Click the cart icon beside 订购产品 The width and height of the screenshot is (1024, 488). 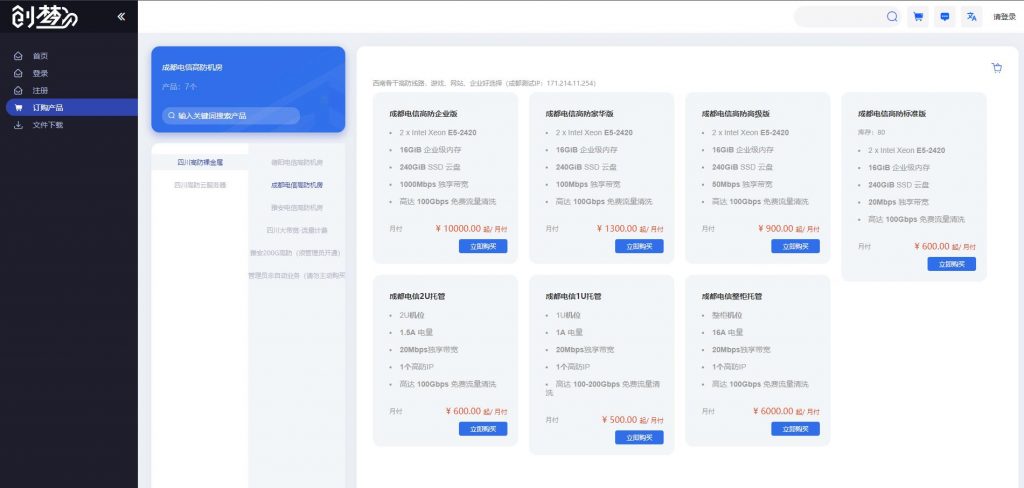18,107
